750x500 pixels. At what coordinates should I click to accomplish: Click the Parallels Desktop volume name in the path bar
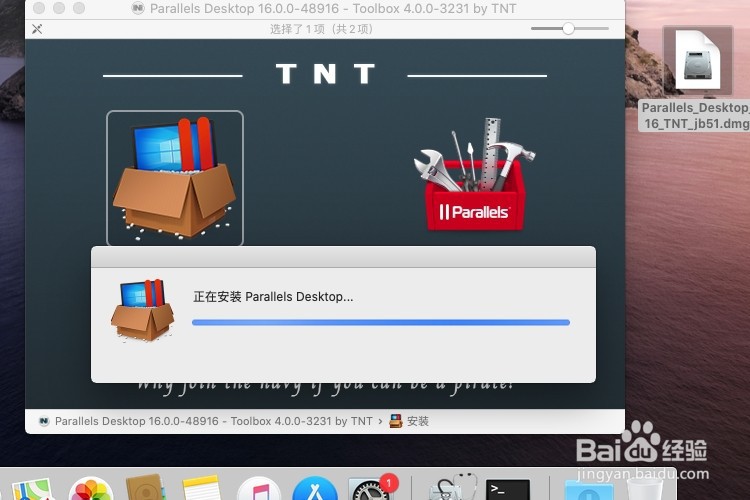pyautogui.click(x=213, y=421)
